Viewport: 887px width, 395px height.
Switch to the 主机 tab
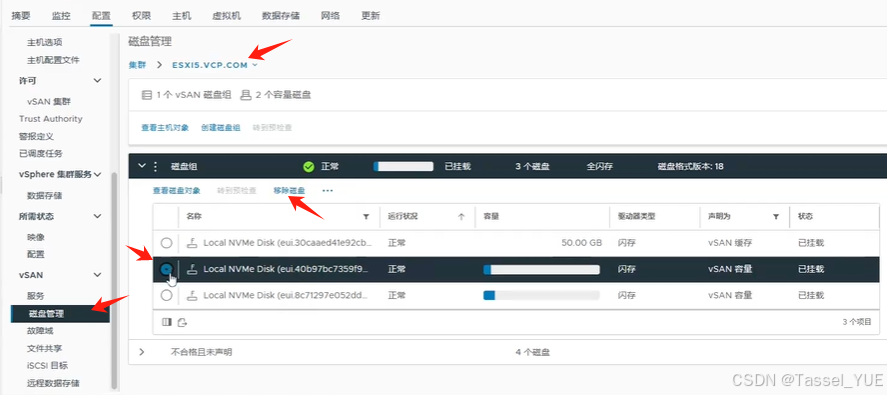point(182,16)
